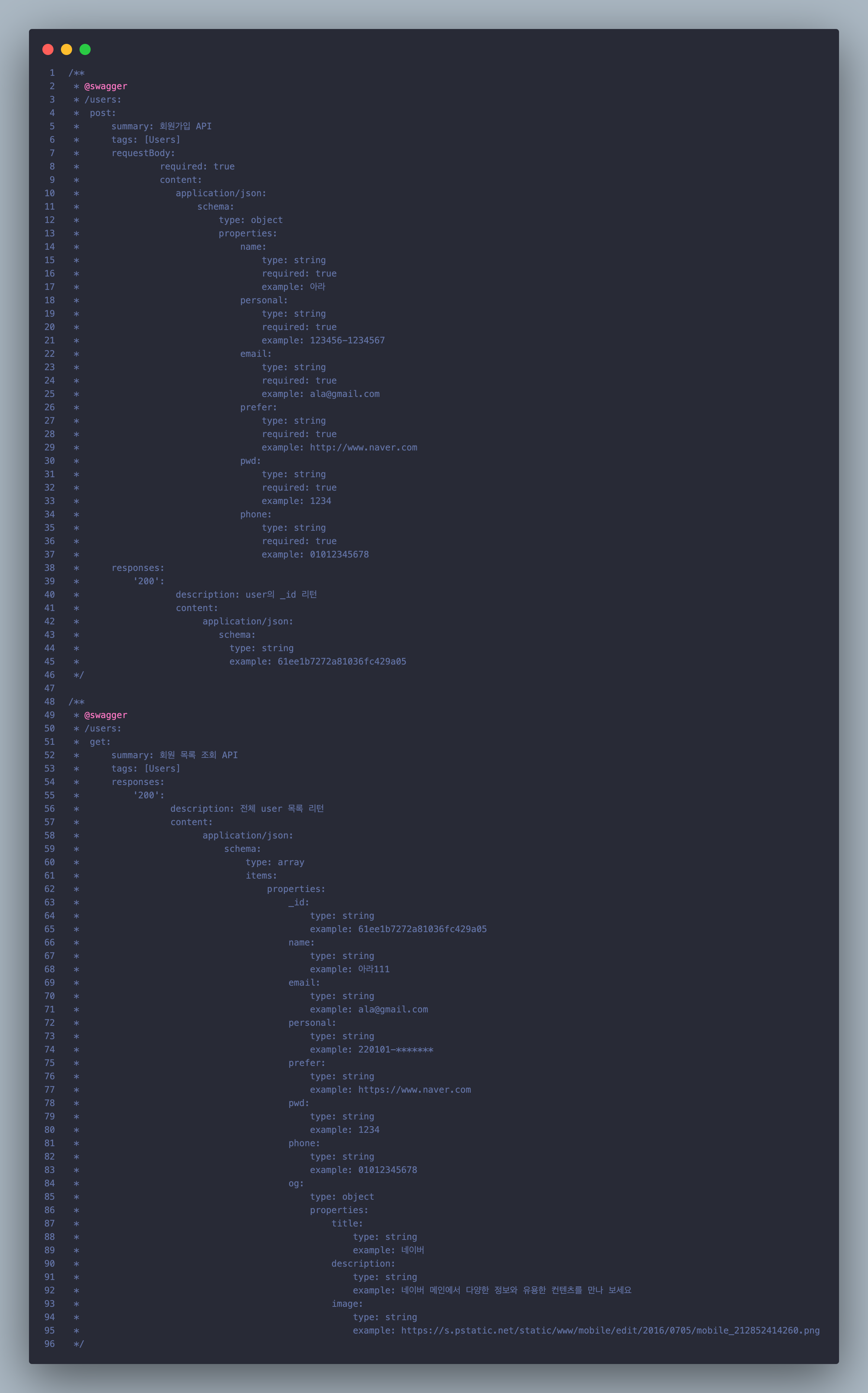Click '@swagger' on line 2
Screen dimensions: 868x1393
click(106, 86)
